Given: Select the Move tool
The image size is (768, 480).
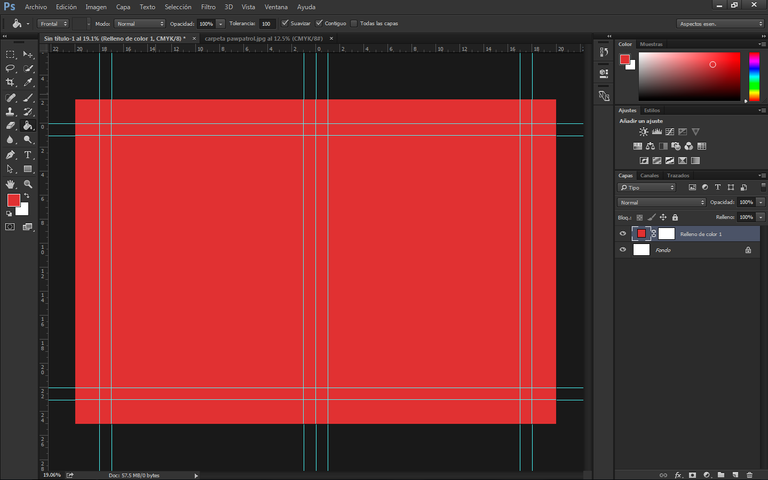Looking at the screenshot, I should 28,54.
